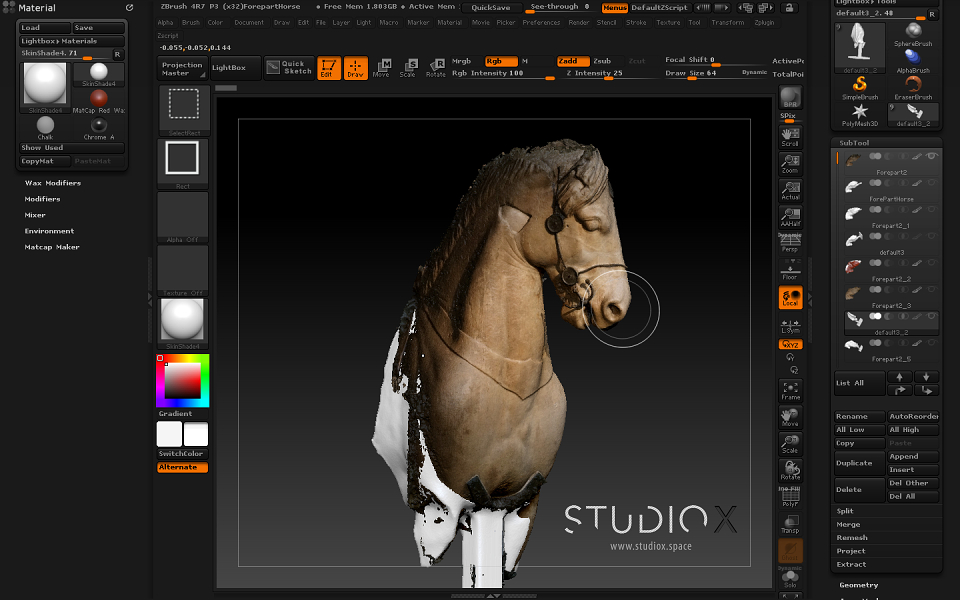Choose the Rotate tool in top toolbar

click(435, 68)
